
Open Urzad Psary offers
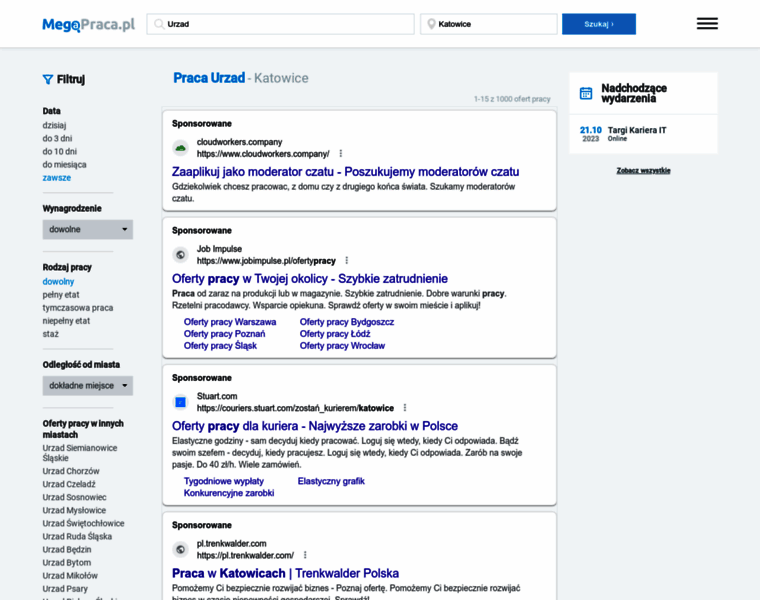(x=65, y=589)
